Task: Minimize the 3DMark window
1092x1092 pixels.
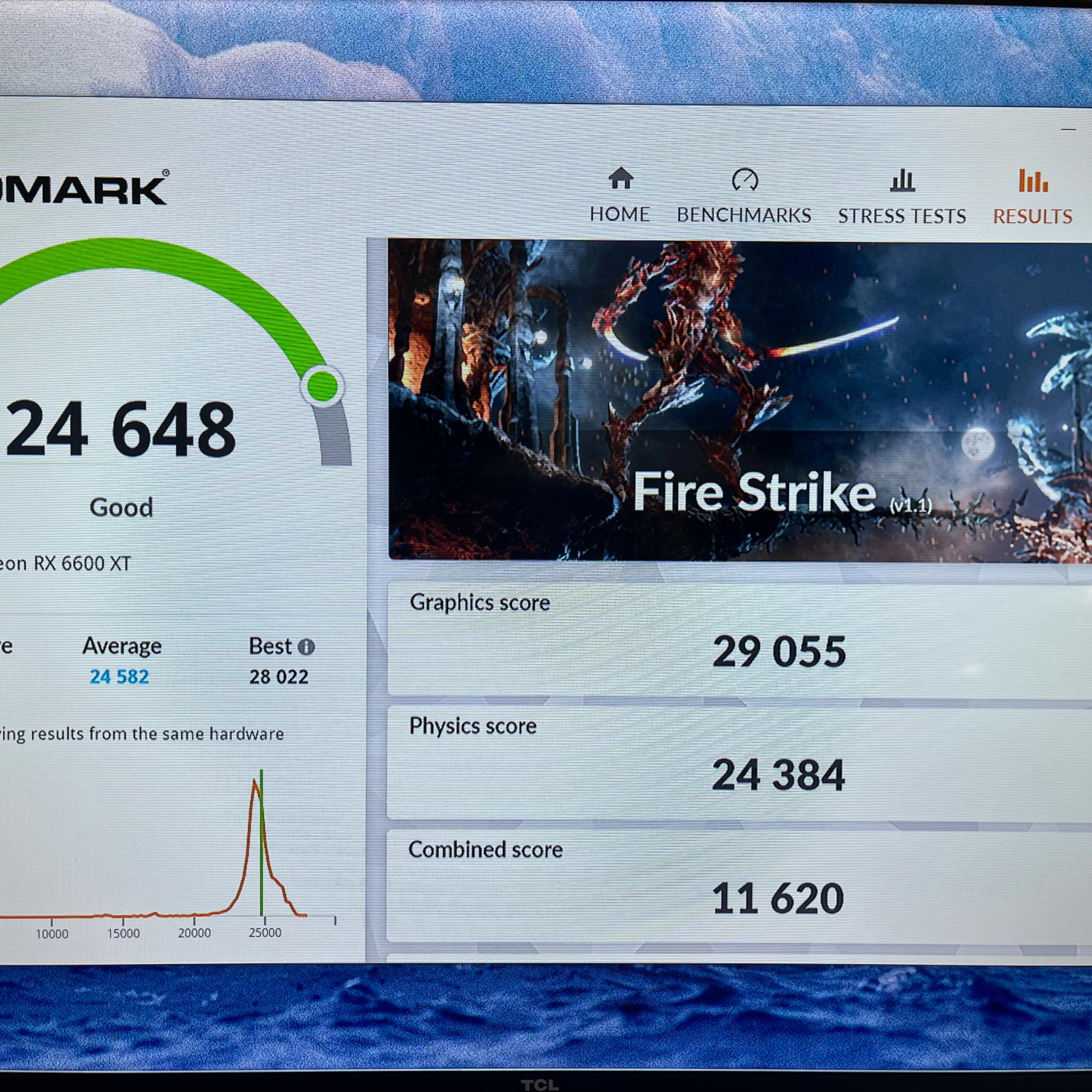Action: [1068, 130]
